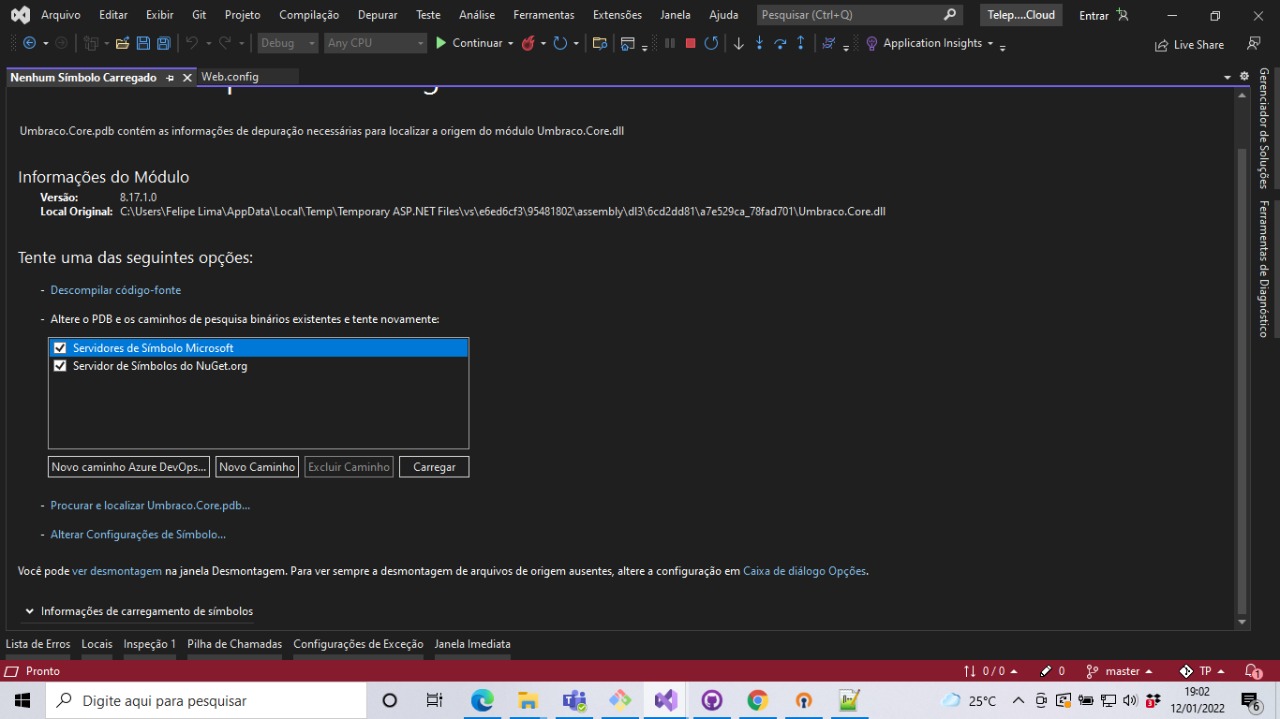Open Microsoft Teams from the taskbar
The width and height of the screenshot is (1280, 719).
574,700
